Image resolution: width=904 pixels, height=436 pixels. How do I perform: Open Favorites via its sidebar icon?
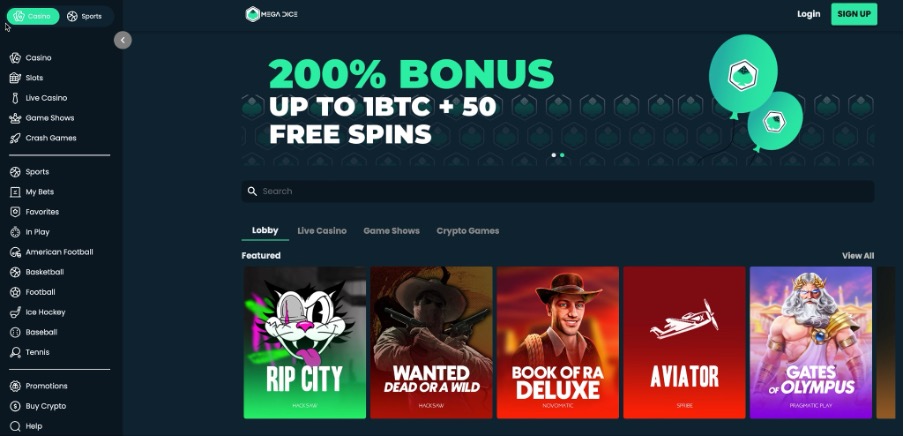pos(15,212)
